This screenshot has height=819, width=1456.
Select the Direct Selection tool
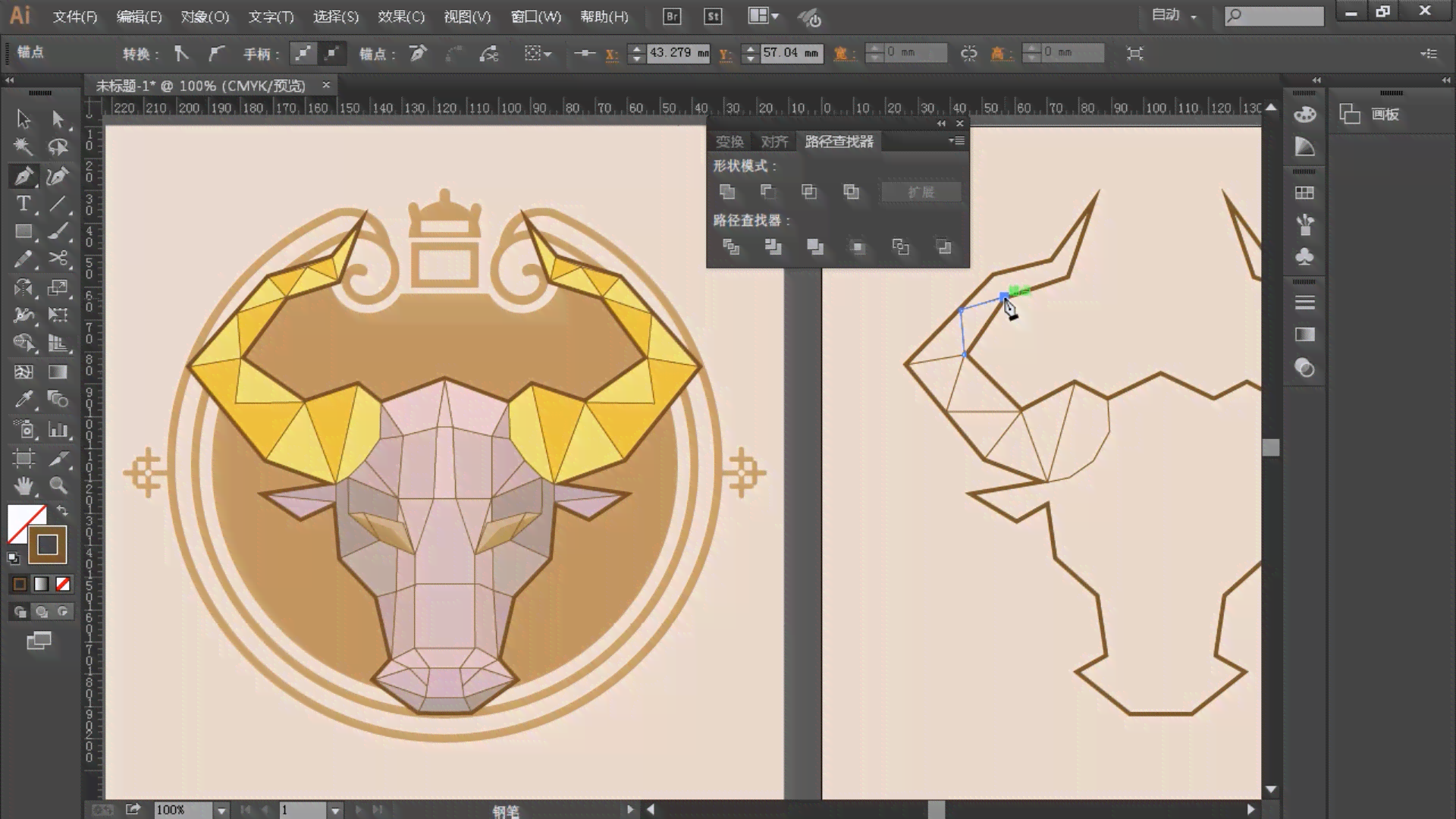tap(57, 118)
